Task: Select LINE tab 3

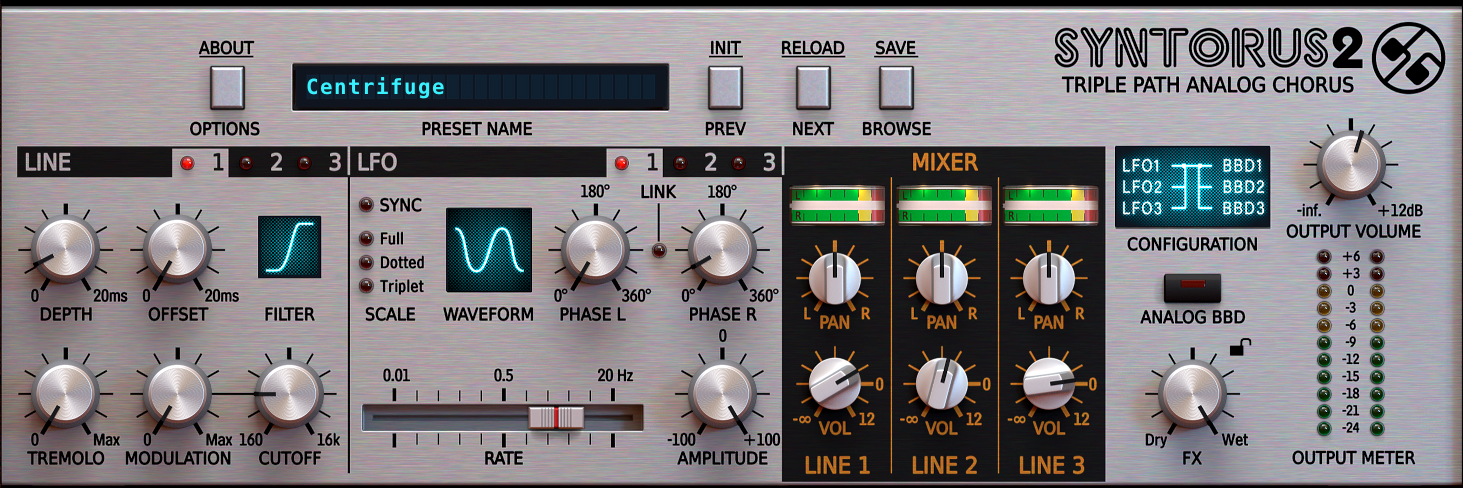Action: point(319,162)
